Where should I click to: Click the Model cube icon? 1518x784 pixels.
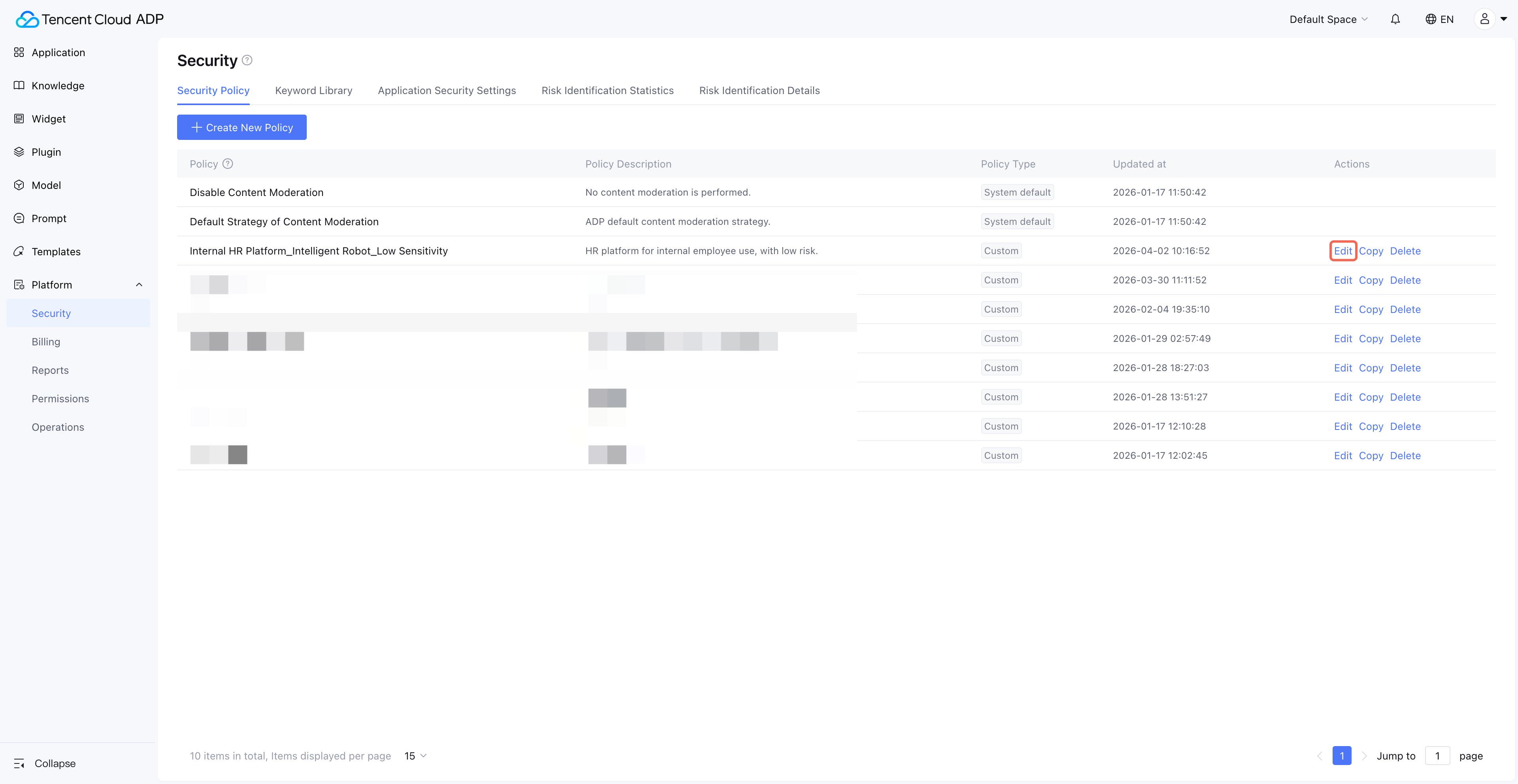(19, 185)
